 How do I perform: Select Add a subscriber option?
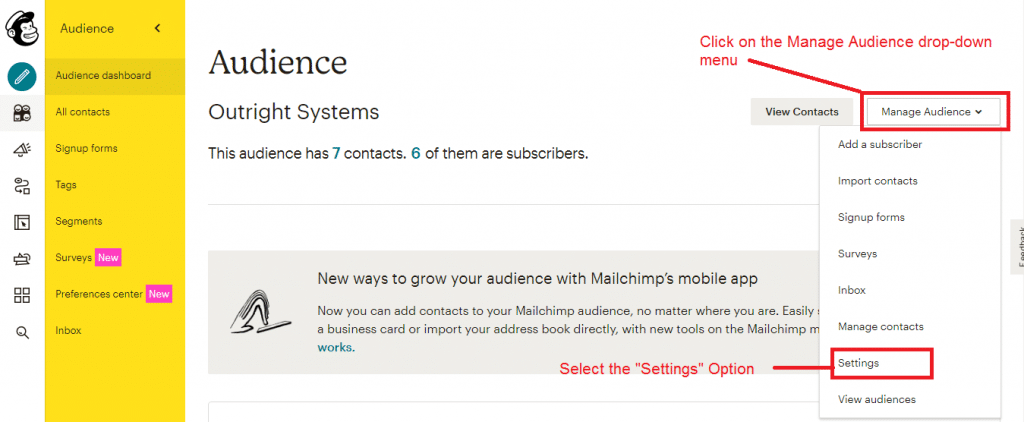[880, 144]
